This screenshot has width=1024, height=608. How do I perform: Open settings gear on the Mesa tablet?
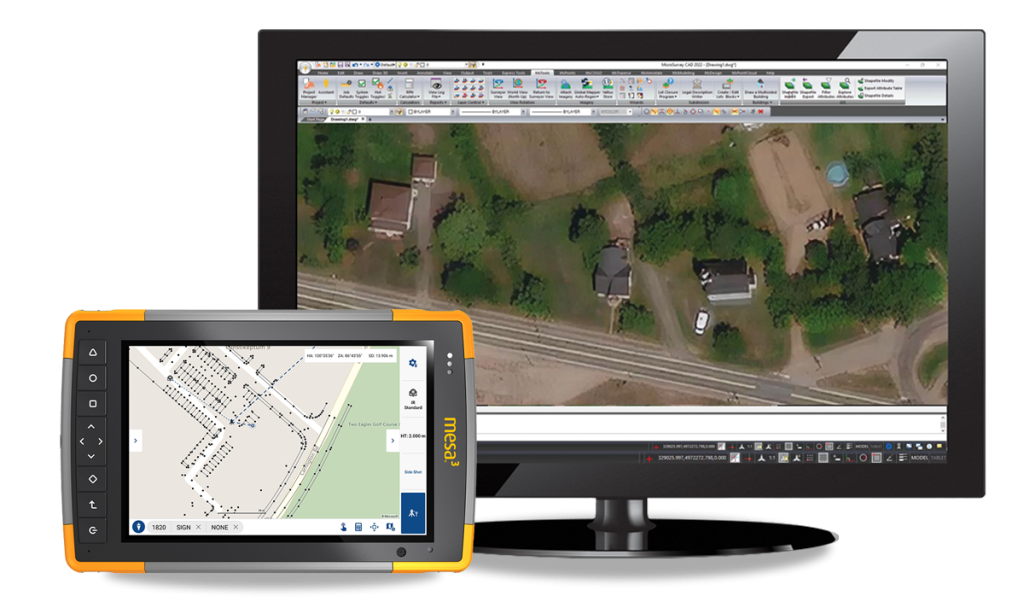coord(412,361)
